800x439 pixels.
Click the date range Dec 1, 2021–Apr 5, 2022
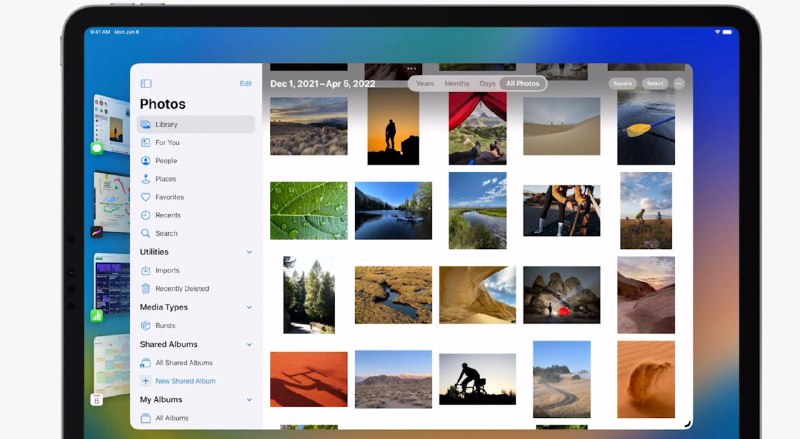[322, 84]
